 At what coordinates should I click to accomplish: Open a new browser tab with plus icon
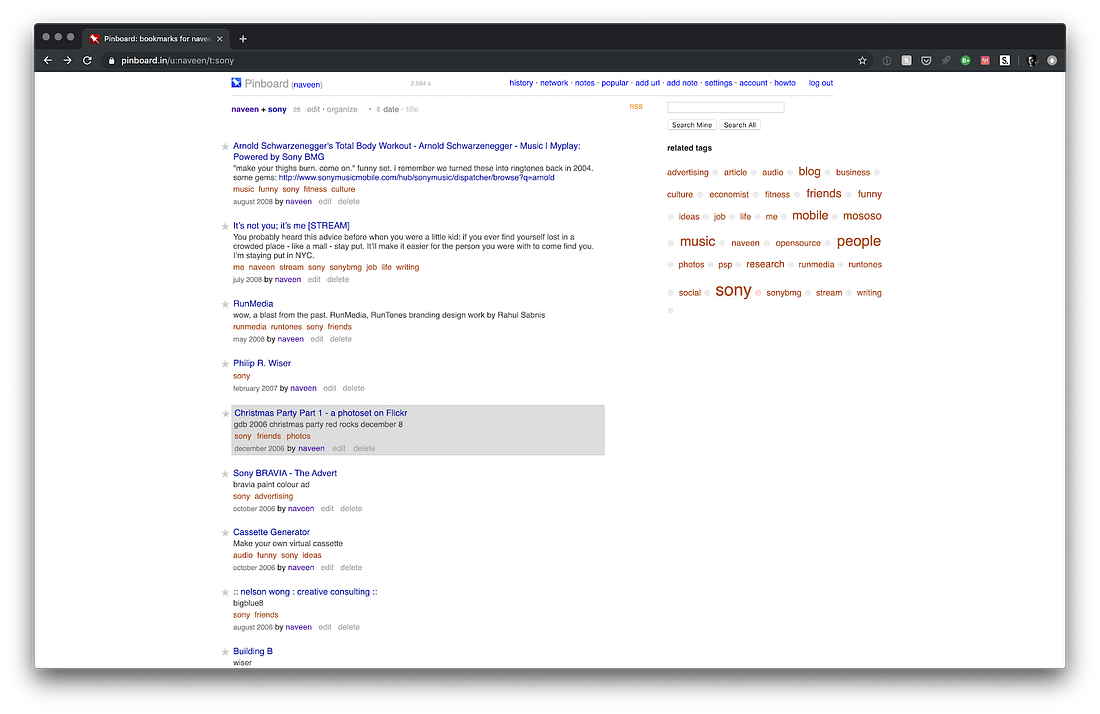(x=243, y=39)
